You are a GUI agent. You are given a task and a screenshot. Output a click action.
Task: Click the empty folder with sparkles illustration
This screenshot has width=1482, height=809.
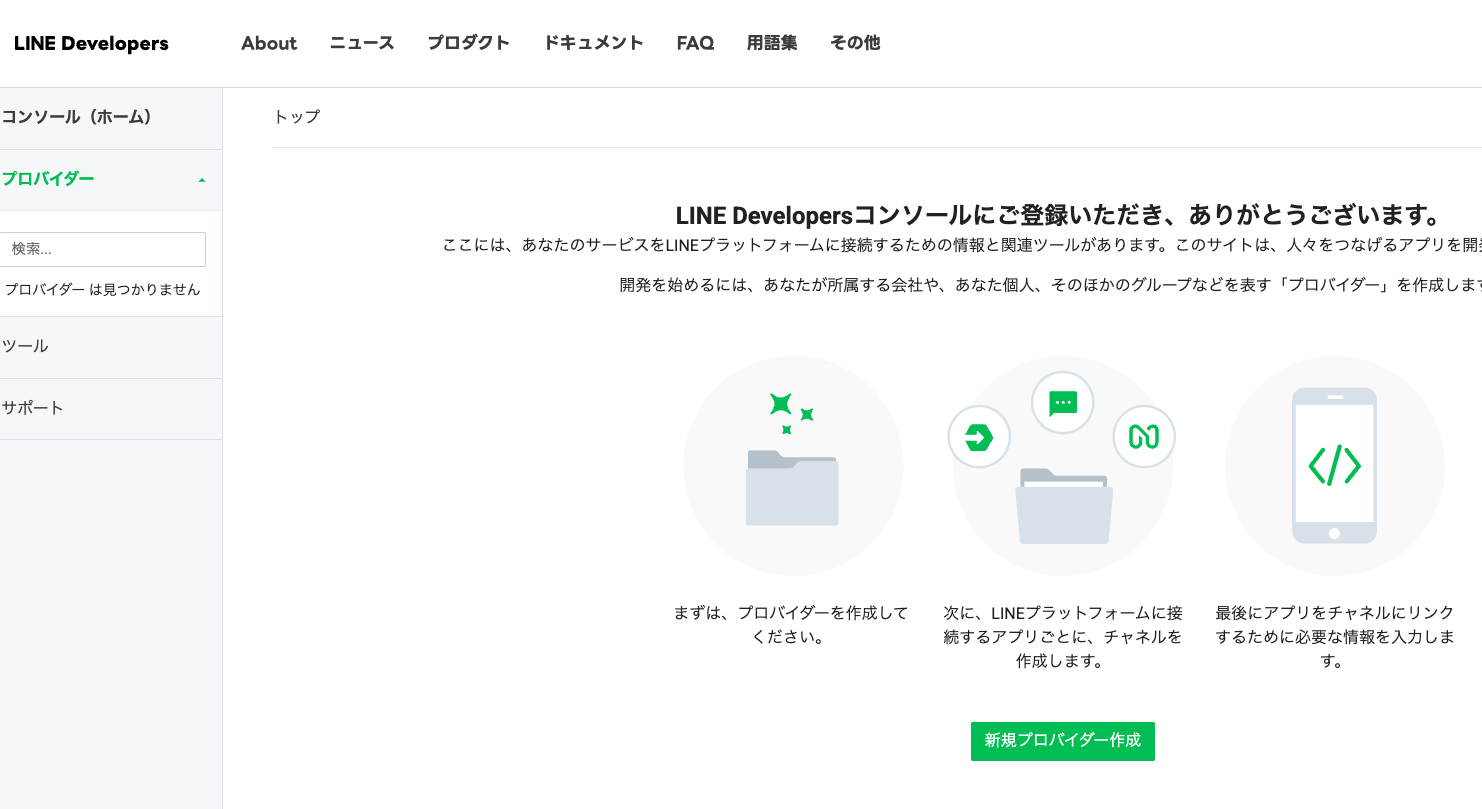793,465
